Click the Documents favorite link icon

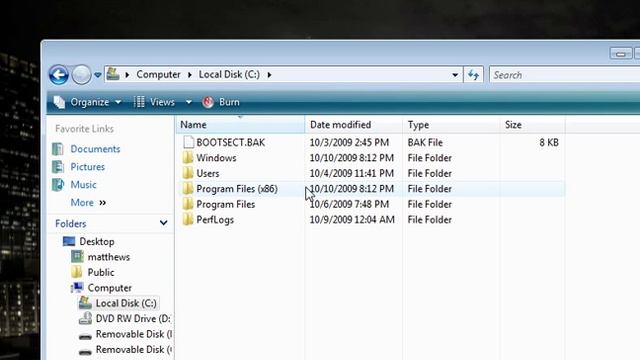click(x=58, y=149)
